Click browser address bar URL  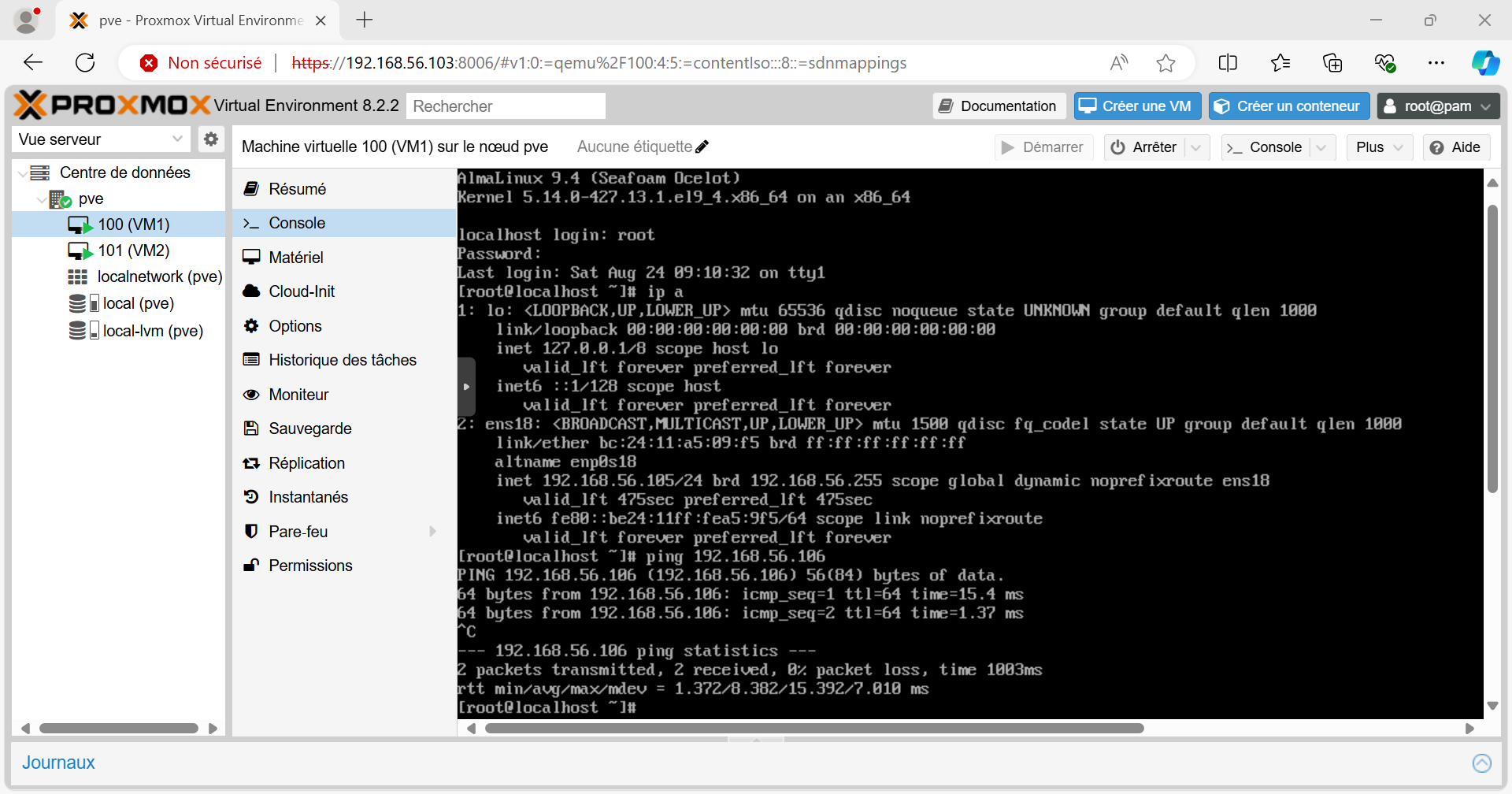pos(598,63)
